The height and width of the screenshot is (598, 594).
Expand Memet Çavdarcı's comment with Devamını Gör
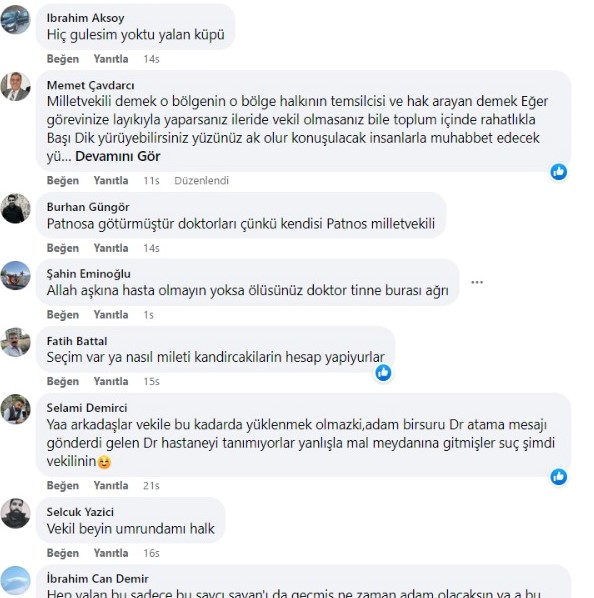click(117, 156)
